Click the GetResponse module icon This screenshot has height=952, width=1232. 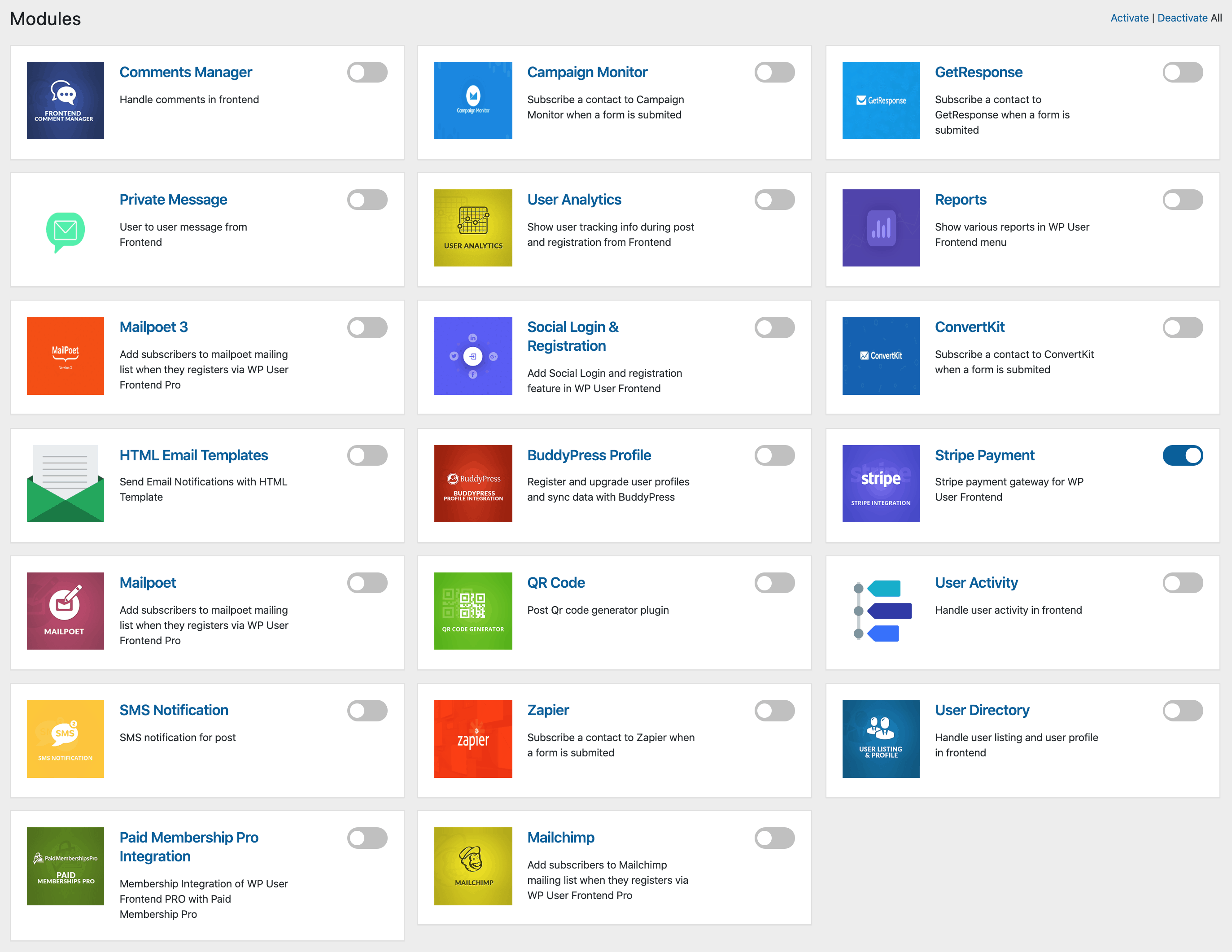(881, 100)
